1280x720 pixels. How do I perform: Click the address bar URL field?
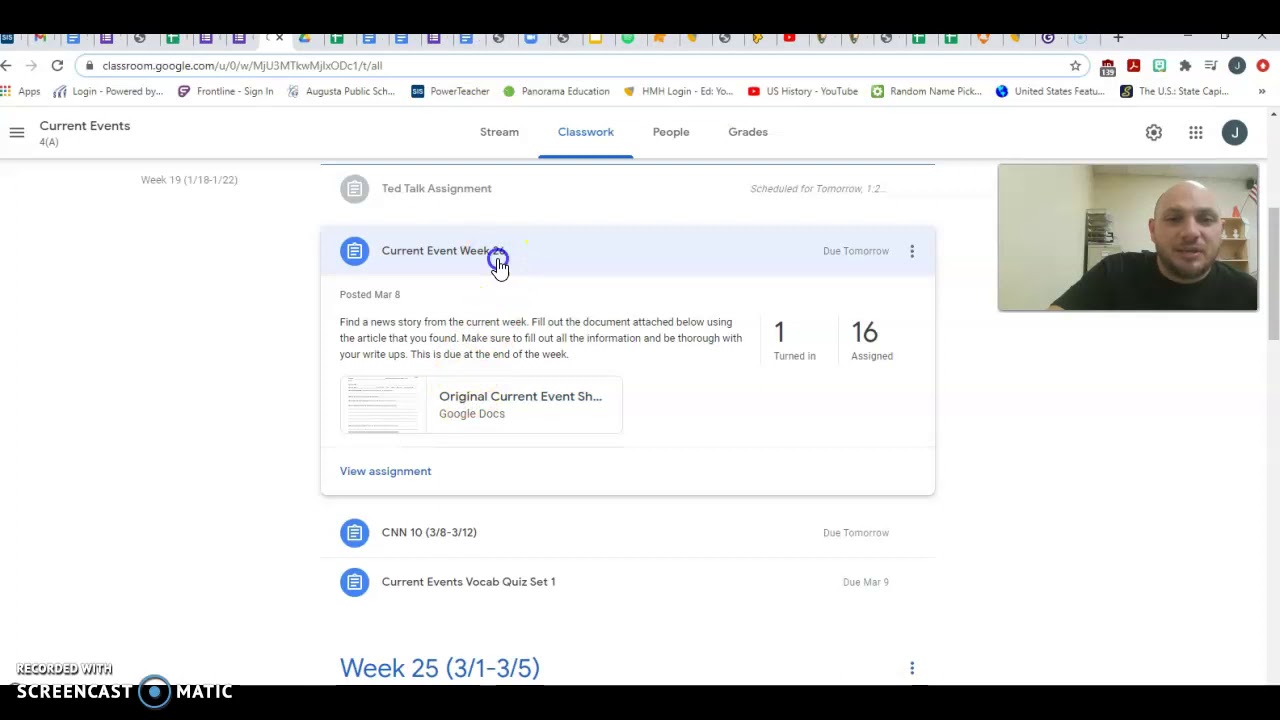tap(580, 65)
